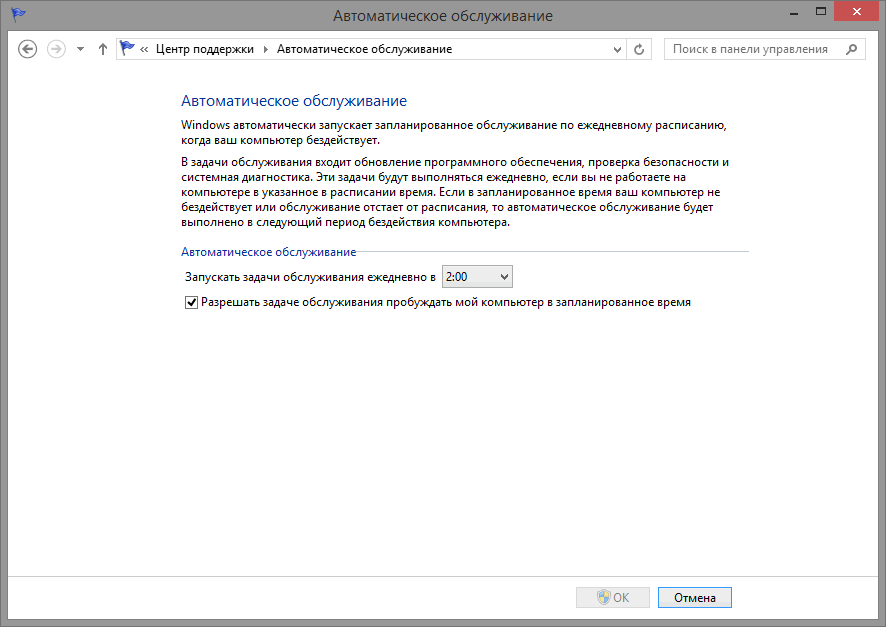Click the Back navigation arrow
This screenshot has height=627, width=886.
pyautogui.click(x=28, y=49)
